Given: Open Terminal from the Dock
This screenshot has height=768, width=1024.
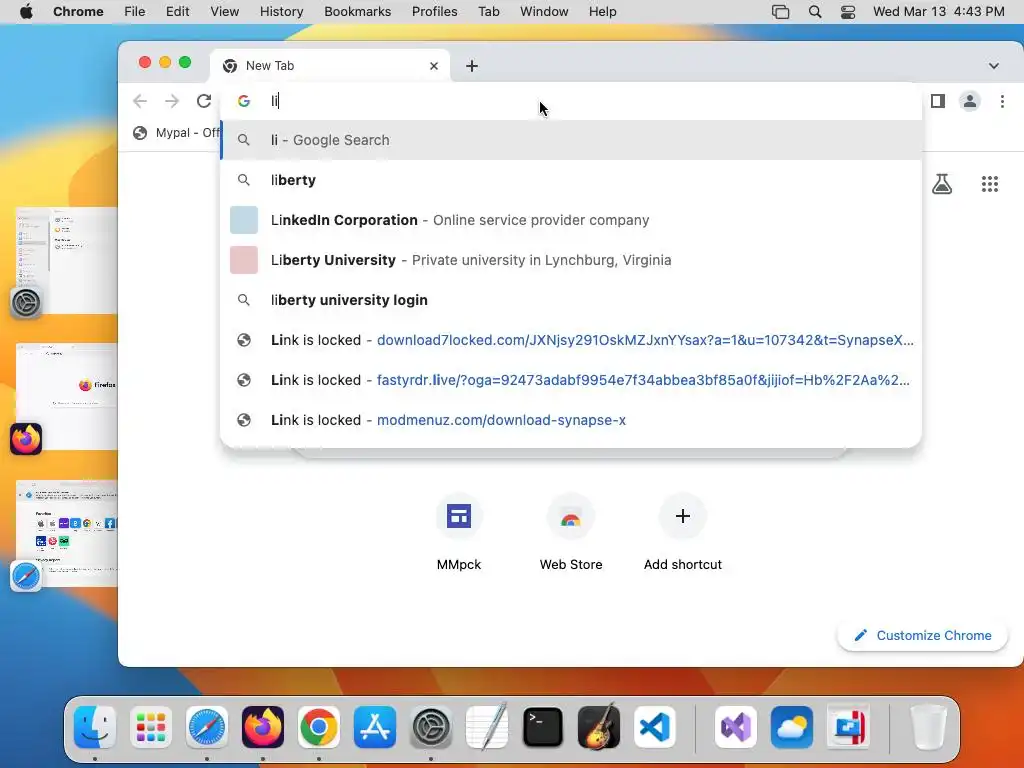Looking at the screenshot, I should pos(543,727).
